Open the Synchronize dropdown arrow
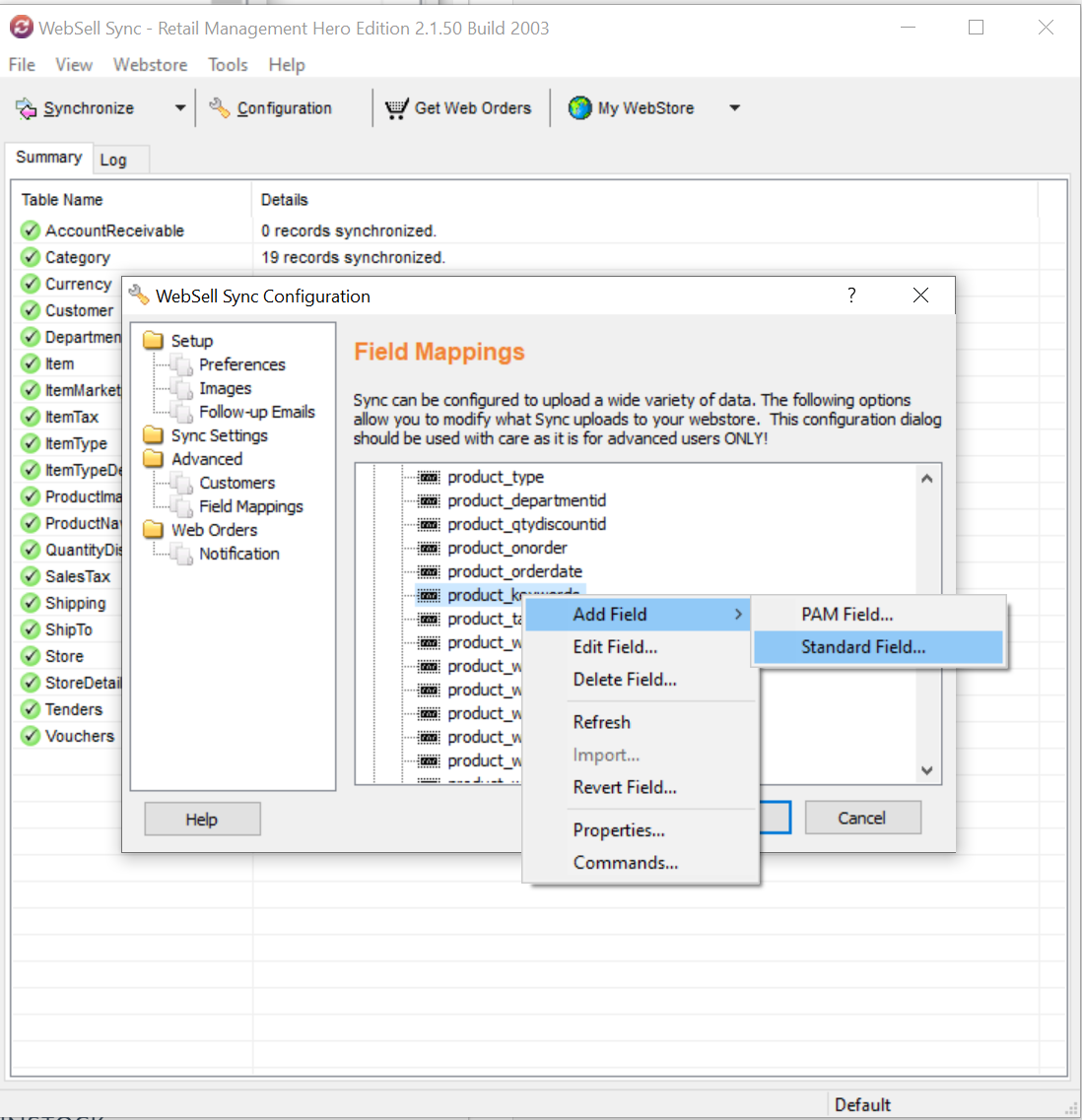This screenshot has width=1082, height=1120. [180, 107]
